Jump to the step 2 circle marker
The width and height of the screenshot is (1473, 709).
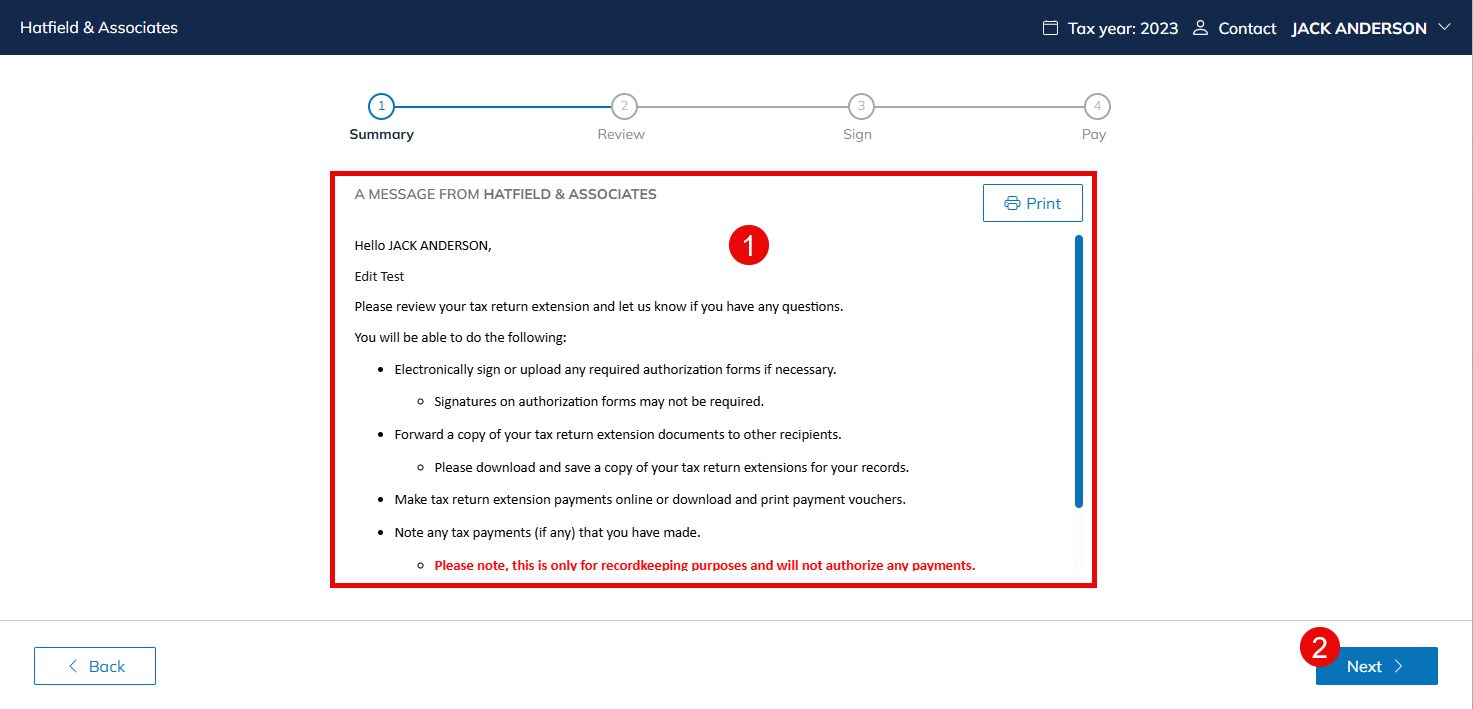[623, 106]
